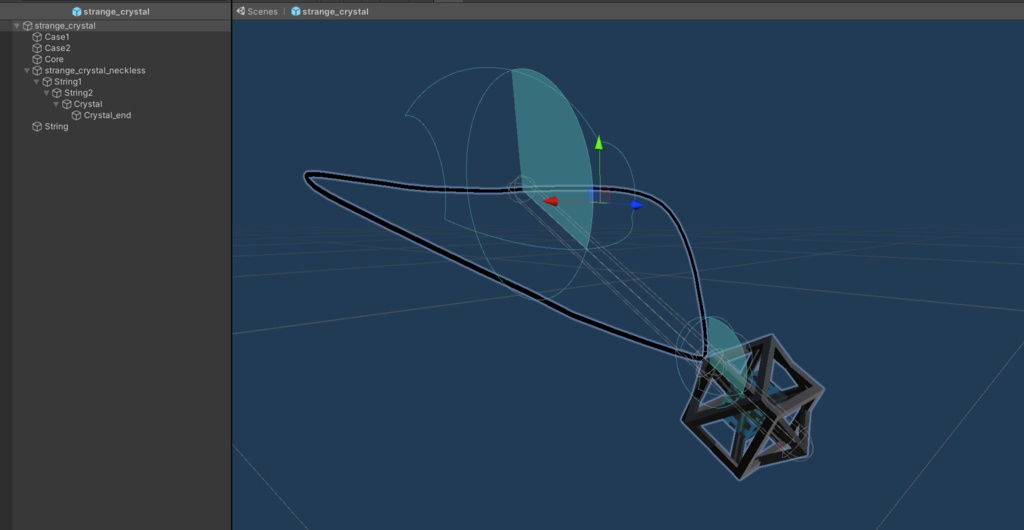Click the cube icon next to Case2
Screen dimensions: 1024x530
coord(37,48)
